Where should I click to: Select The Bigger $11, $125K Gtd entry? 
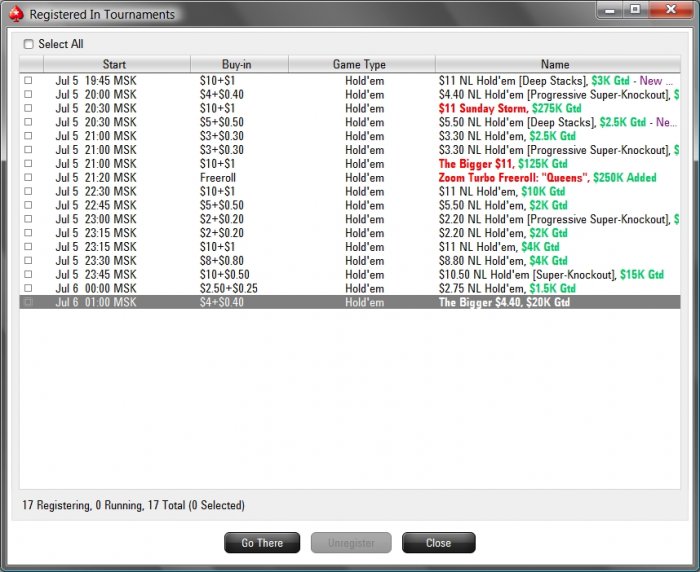pyautogui.click(x=503, y=163)
